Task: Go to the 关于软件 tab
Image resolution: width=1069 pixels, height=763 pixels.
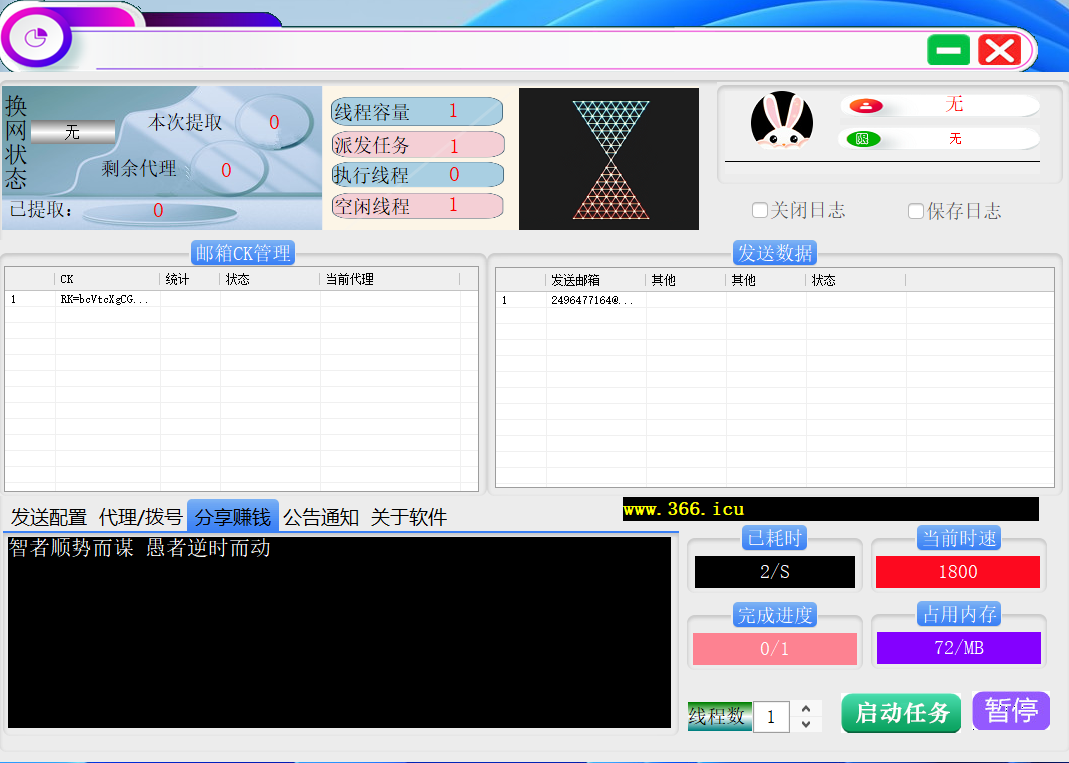Action: pos(408,517)
